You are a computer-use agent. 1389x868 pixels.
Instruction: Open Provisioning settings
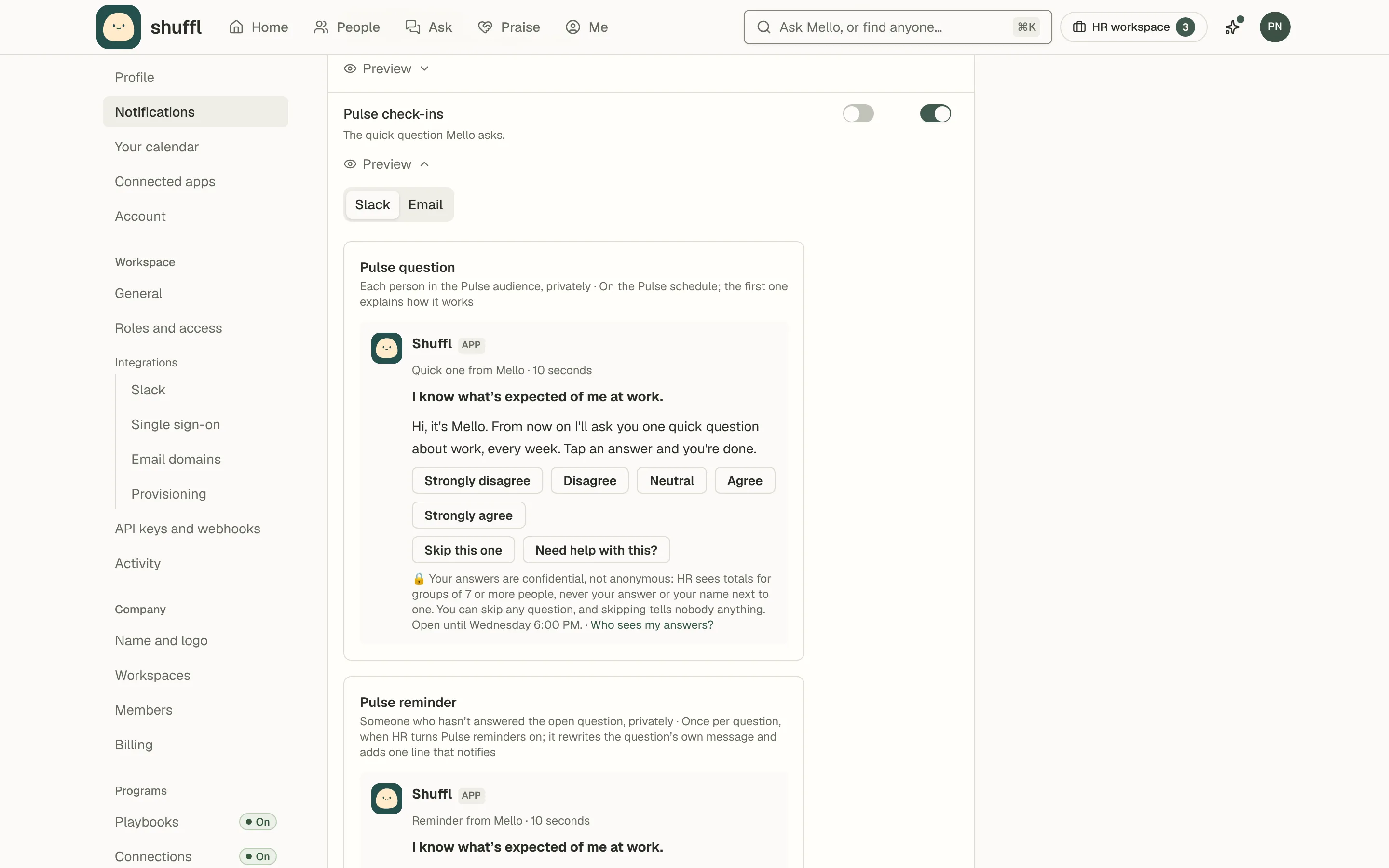[204, 494]
